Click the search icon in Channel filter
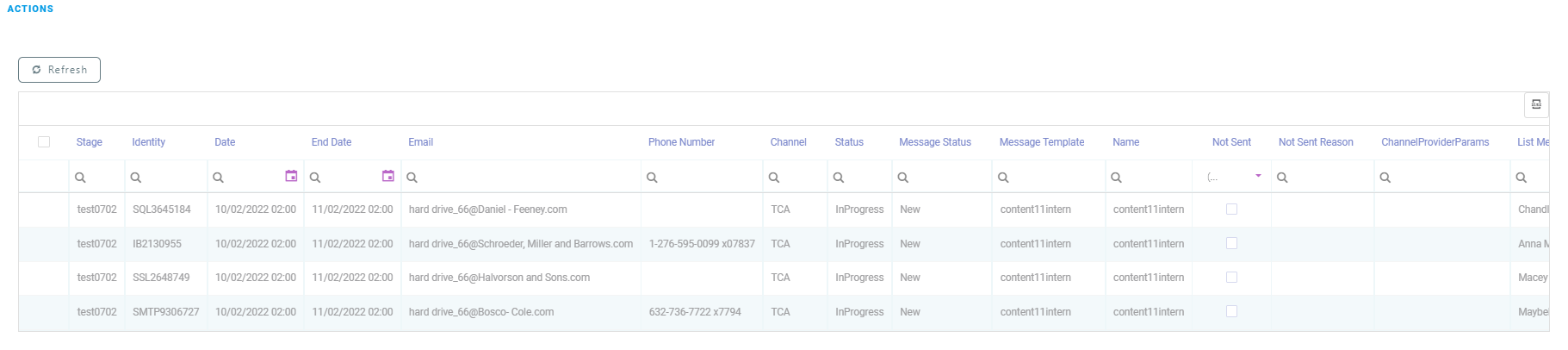The height and width of the screenshot is (350, 1568). [x=774, y=178]
